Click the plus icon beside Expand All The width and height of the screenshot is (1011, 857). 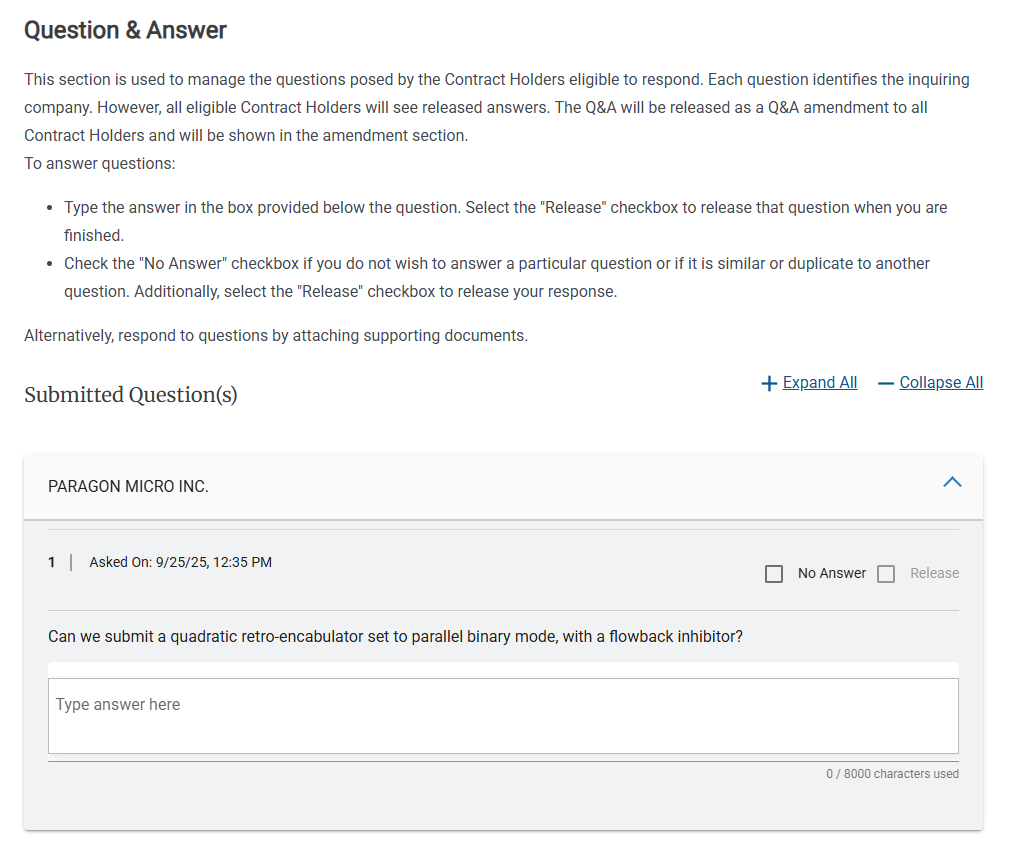pos(768,382)
